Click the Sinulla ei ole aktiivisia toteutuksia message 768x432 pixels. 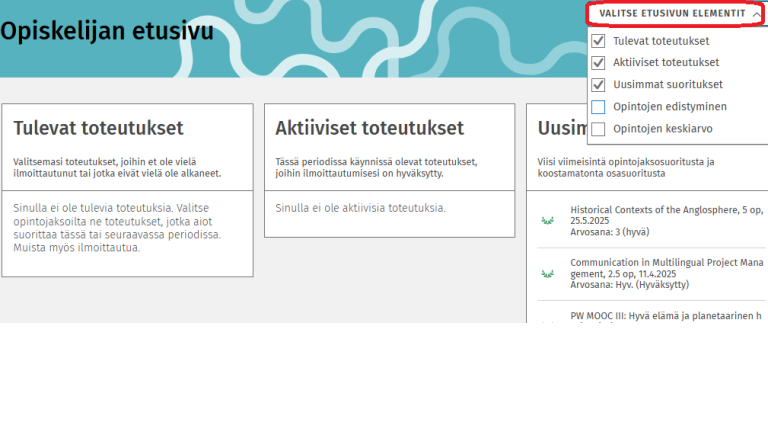pyautogui.click(x=360, y=208)
